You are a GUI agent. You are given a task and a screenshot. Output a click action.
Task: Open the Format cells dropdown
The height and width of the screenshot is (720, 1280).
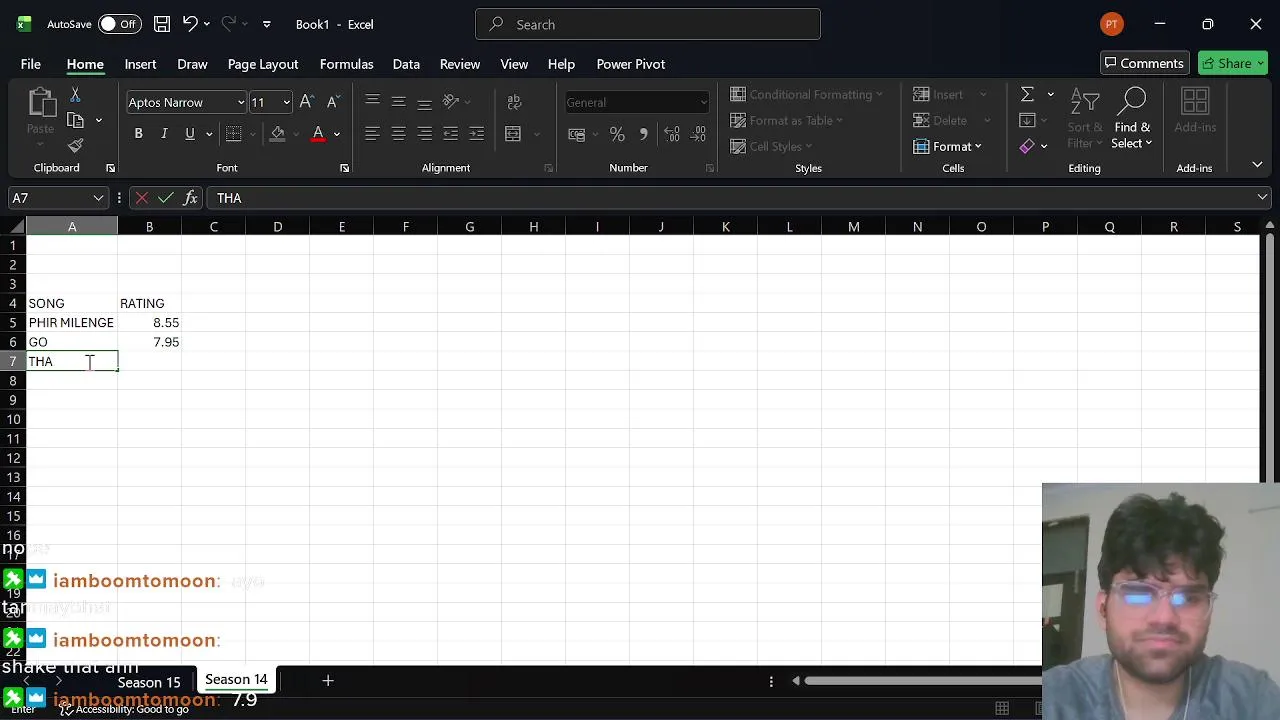click(x=947, y=146)
